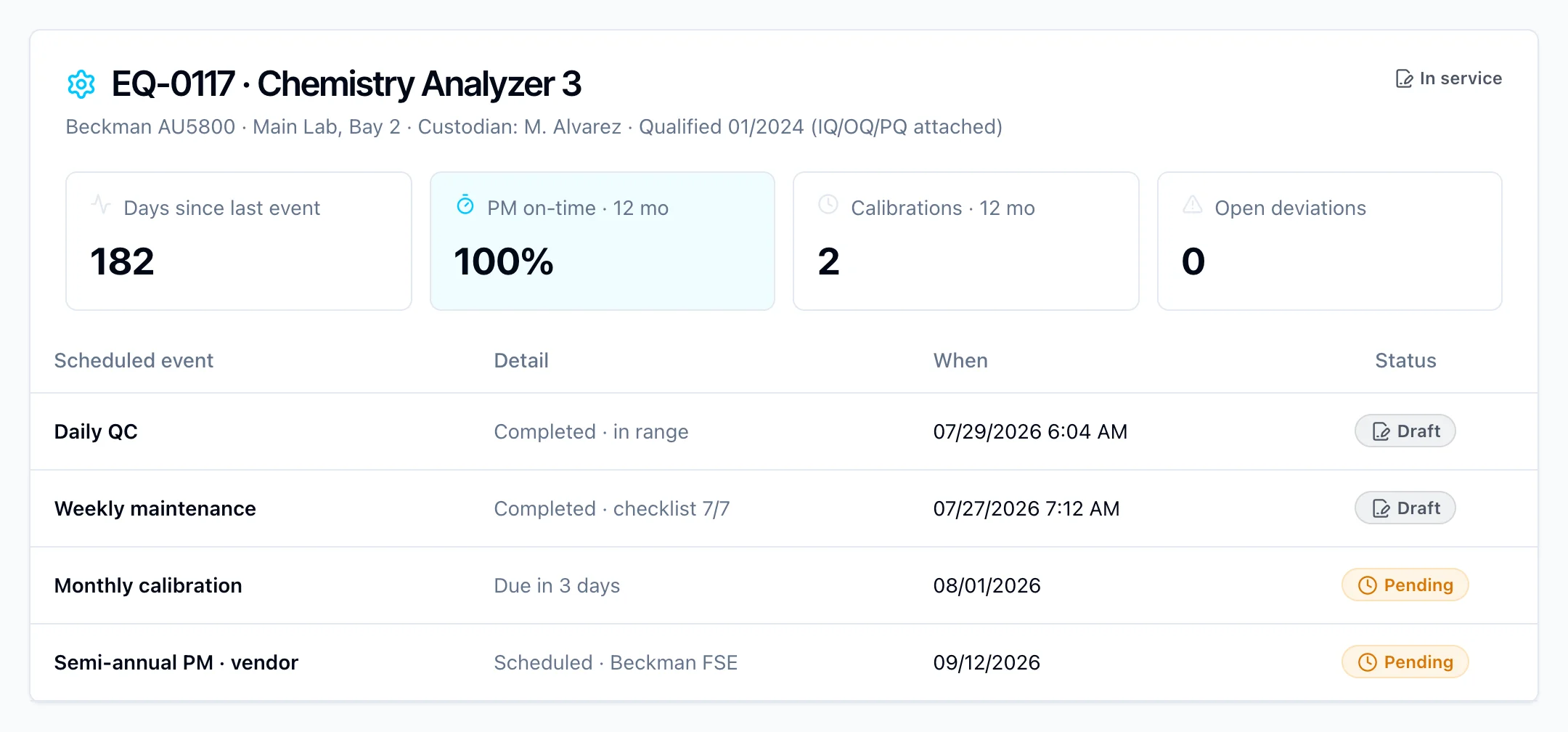The image size is (1568, 732).
Task: Click 'Completed · in range' detail text
Action: click(x=591, y=432)
